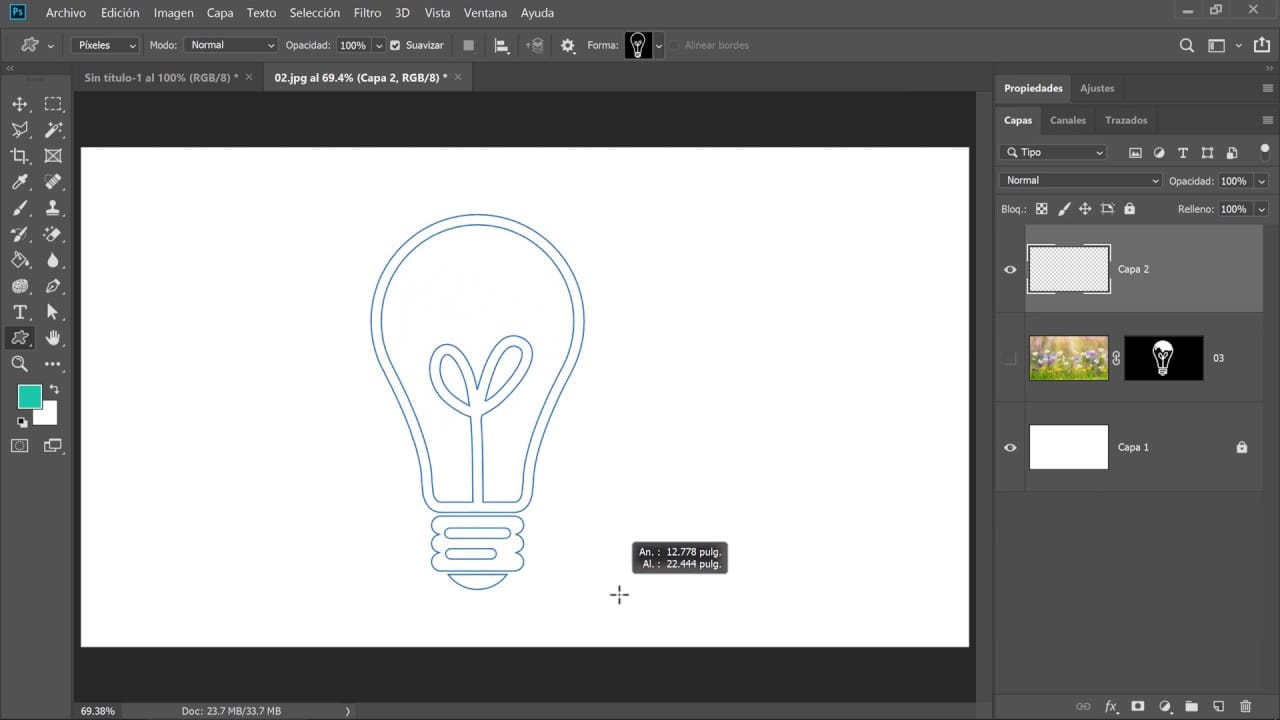The height and width of the screenshot is (720, 1280).
Task: Select the Paint Bucket tool
Action: coord(19,260)
